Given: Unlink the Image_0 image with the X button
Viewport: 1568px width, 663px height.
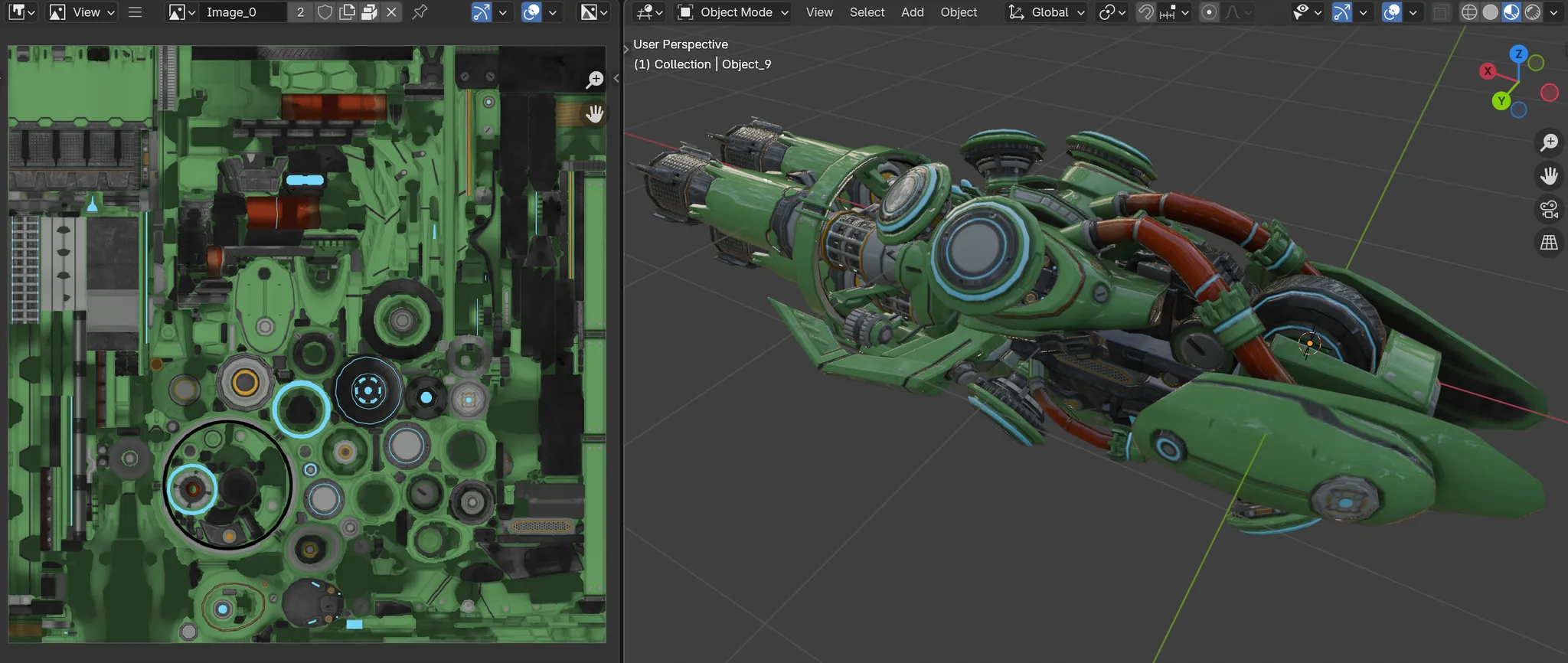Looking at the screenshot, I should pos(391,12).
